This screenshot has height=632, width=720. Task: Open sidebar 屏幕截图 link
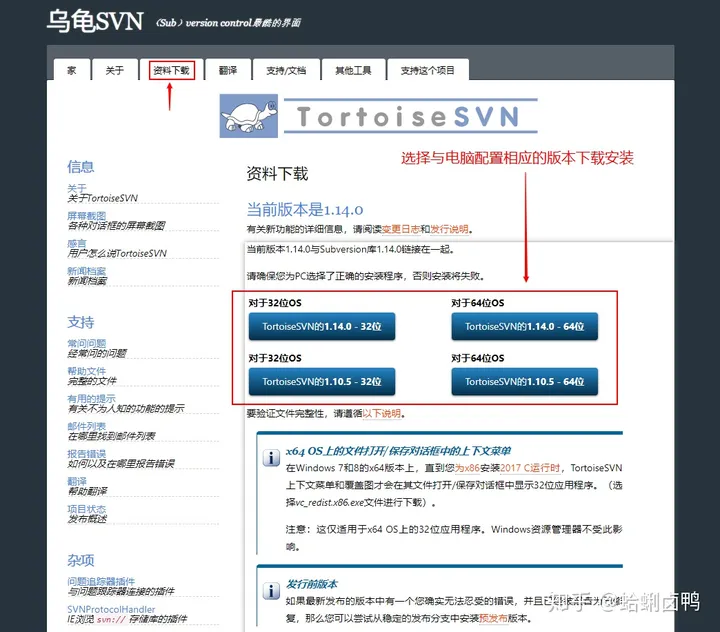(x=86, y=216)
